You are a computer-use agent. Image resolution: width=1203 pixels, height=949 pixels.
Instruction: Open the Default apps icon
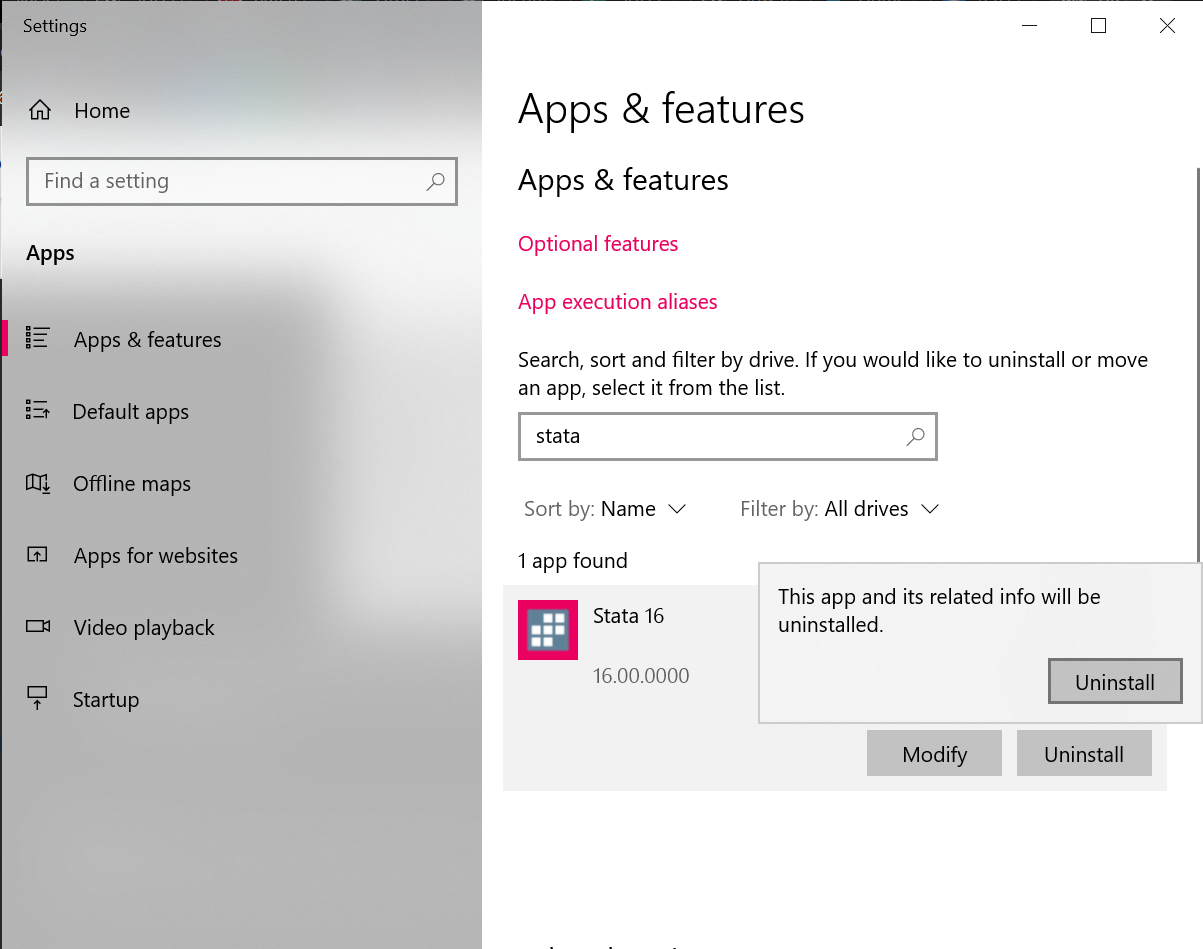pos(37,411)
